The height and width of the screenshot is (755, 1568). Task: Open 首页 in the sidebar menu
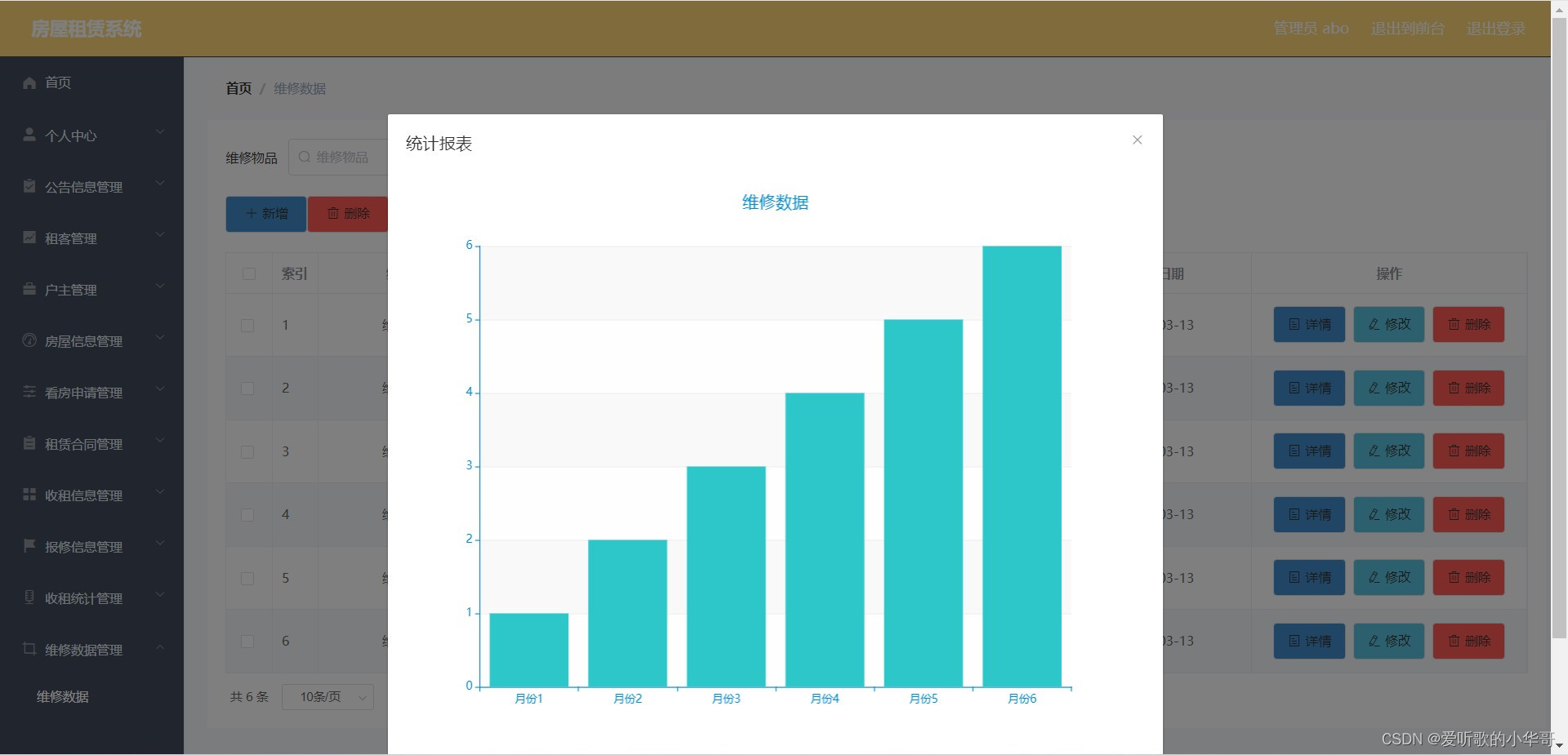(x=91, y=82)
